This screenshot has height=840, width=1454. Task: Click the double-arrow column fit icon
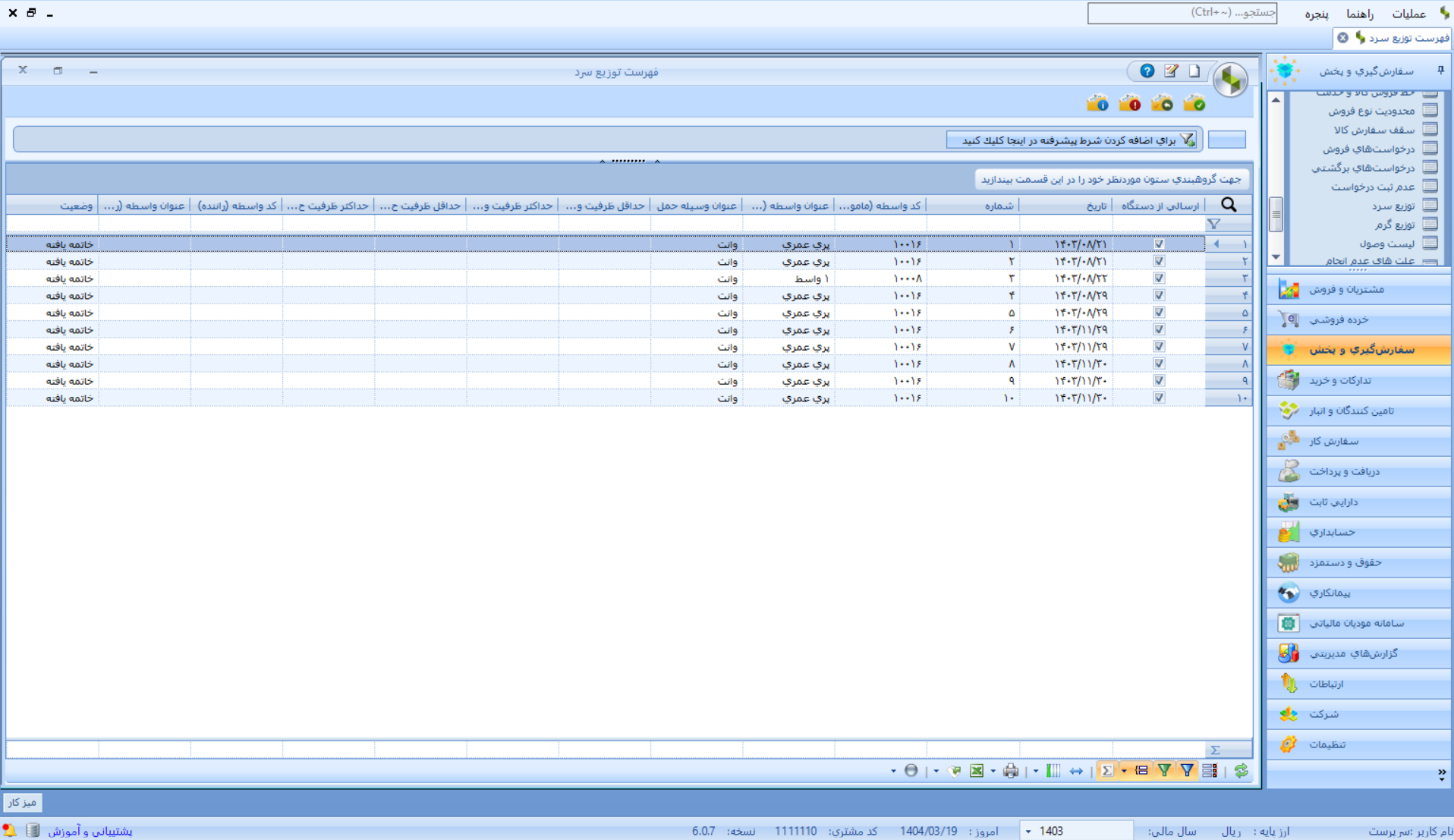tap(1076, 771)
